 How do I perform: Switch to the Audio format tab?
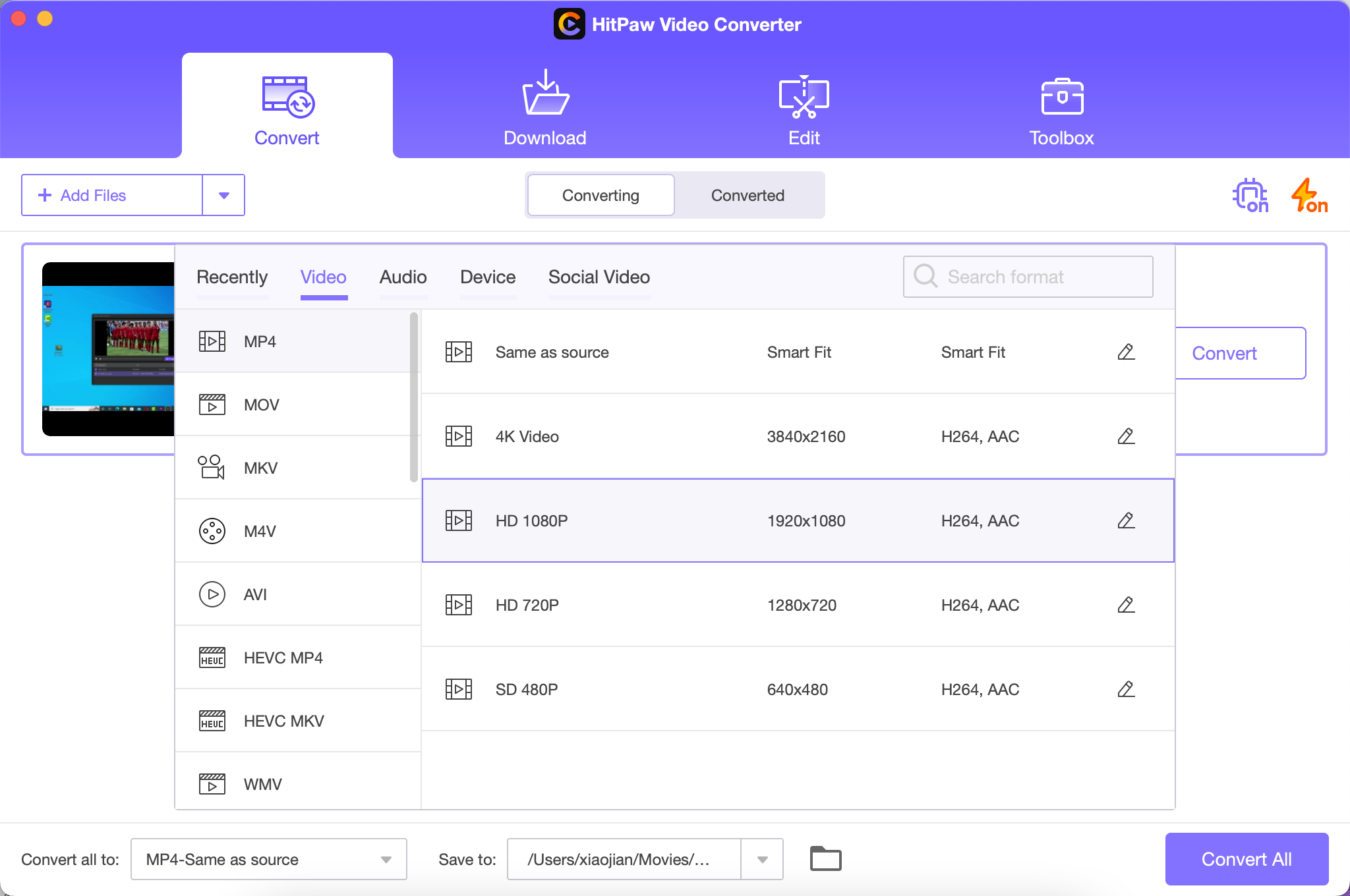coord(403,277)
